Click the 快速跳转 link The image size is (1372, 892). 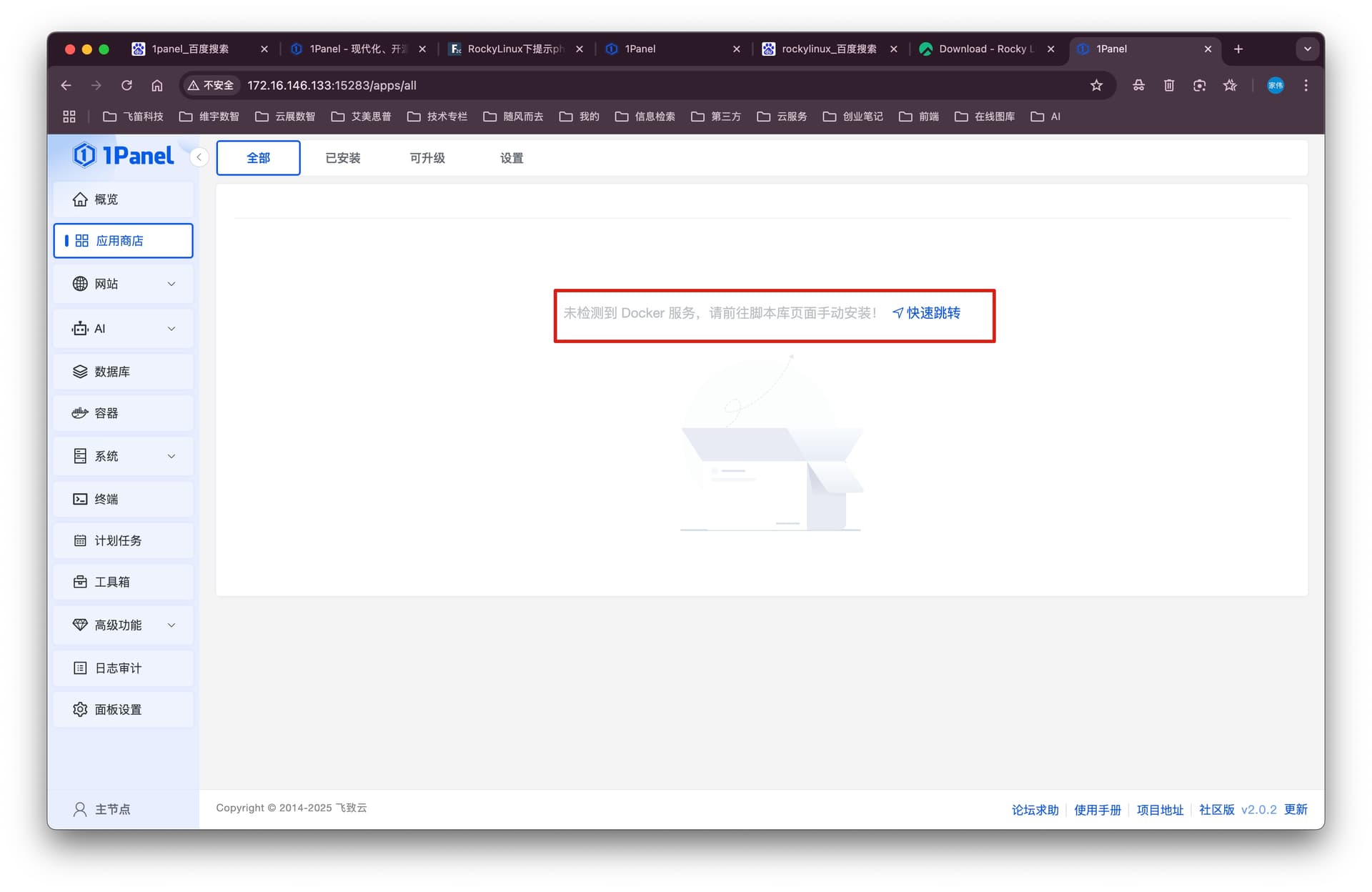(x=926, y=313)
